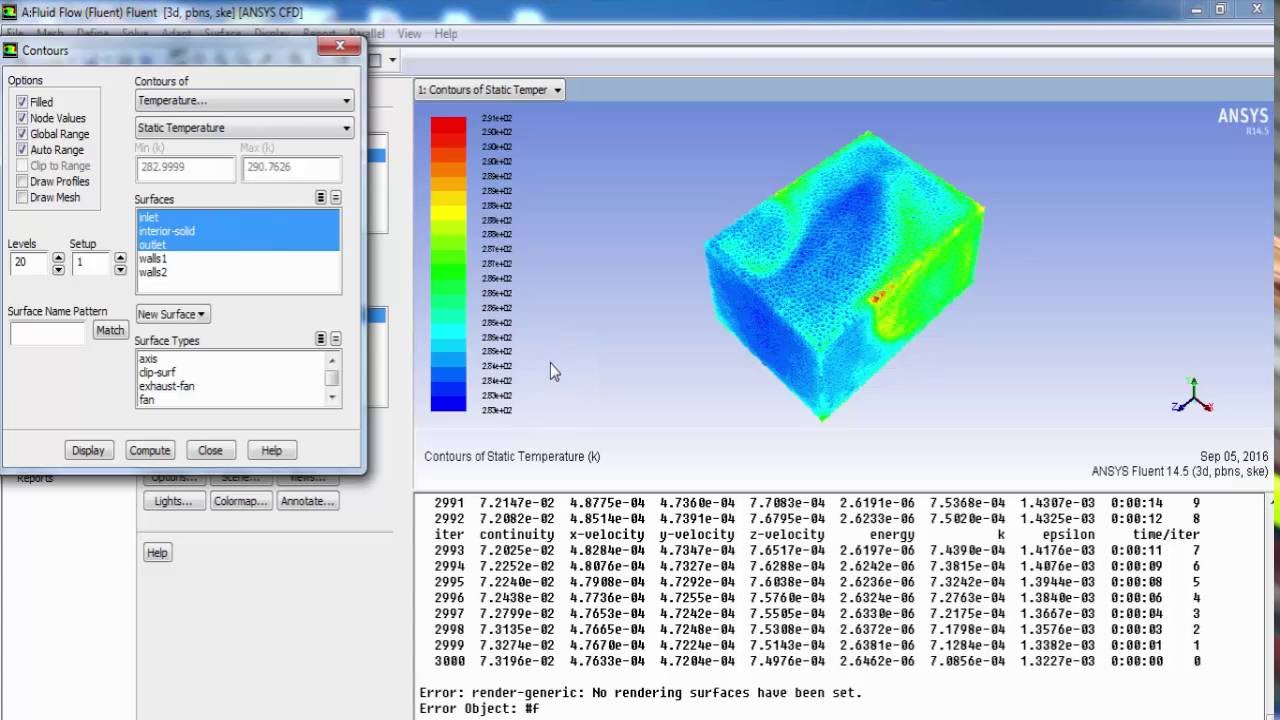Open the Contours of Static Temper window selector
The height and width of the screenshot is (720, 1280).
(490, 90)
